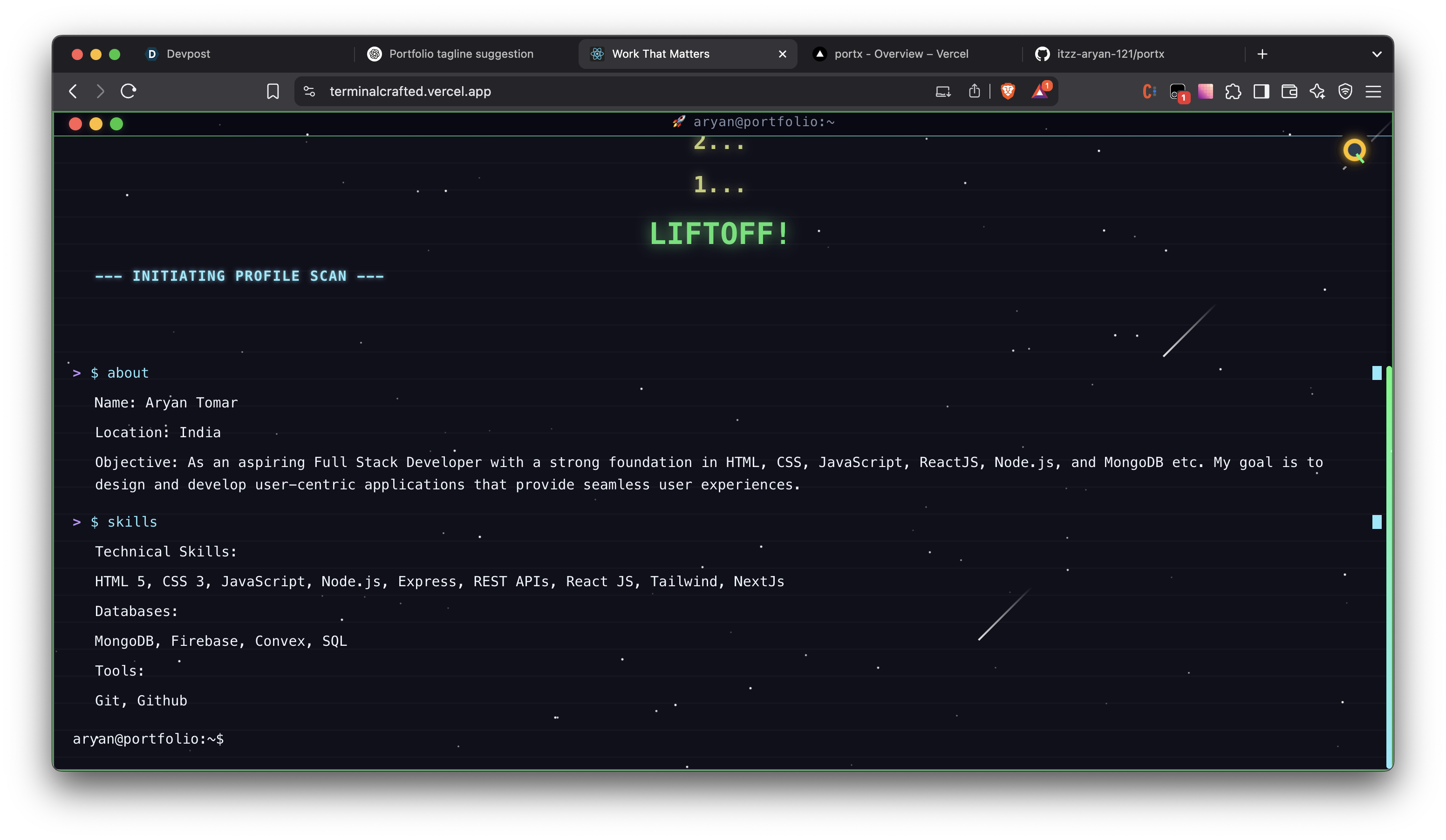Switch to portx - Overview – Vercel tab

(x=901, y=54)
